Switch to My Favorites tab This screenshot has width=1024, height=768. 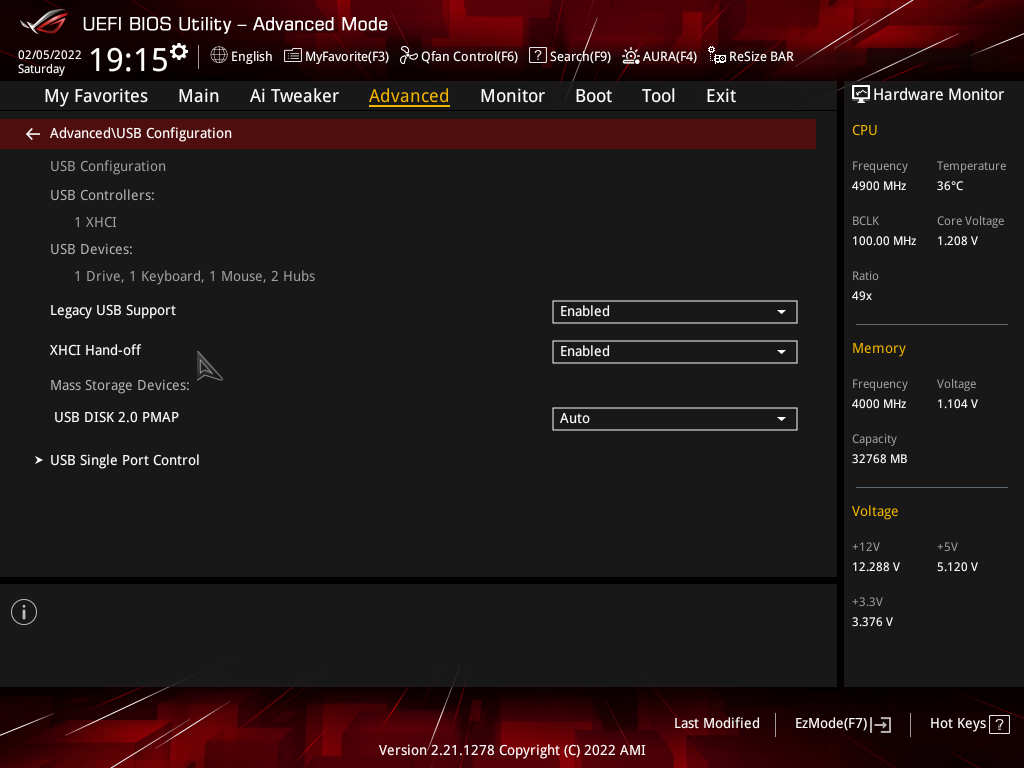point(96,96)
